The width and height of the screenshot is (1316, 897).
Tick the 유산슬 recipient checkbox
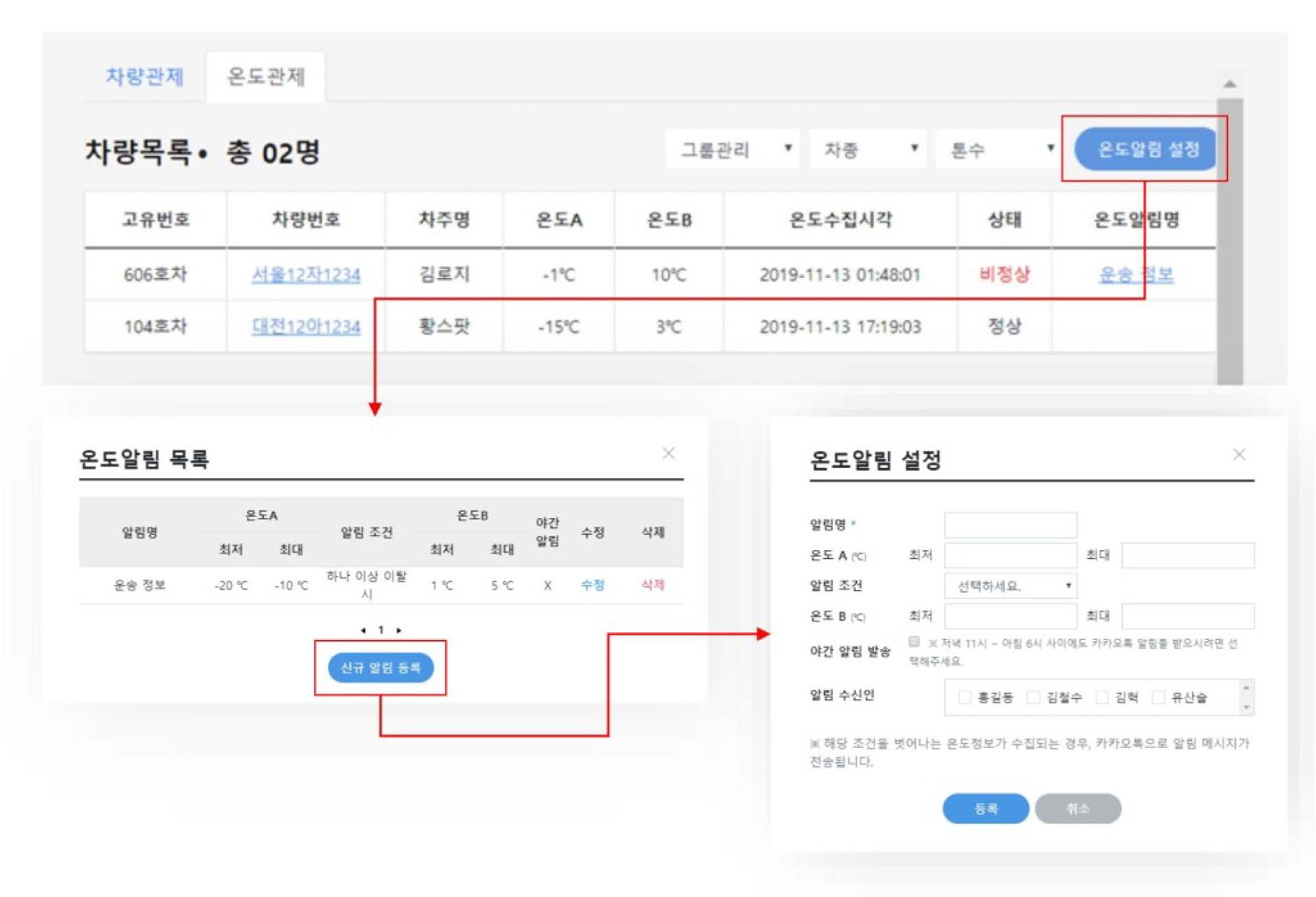click(1159, 697)
